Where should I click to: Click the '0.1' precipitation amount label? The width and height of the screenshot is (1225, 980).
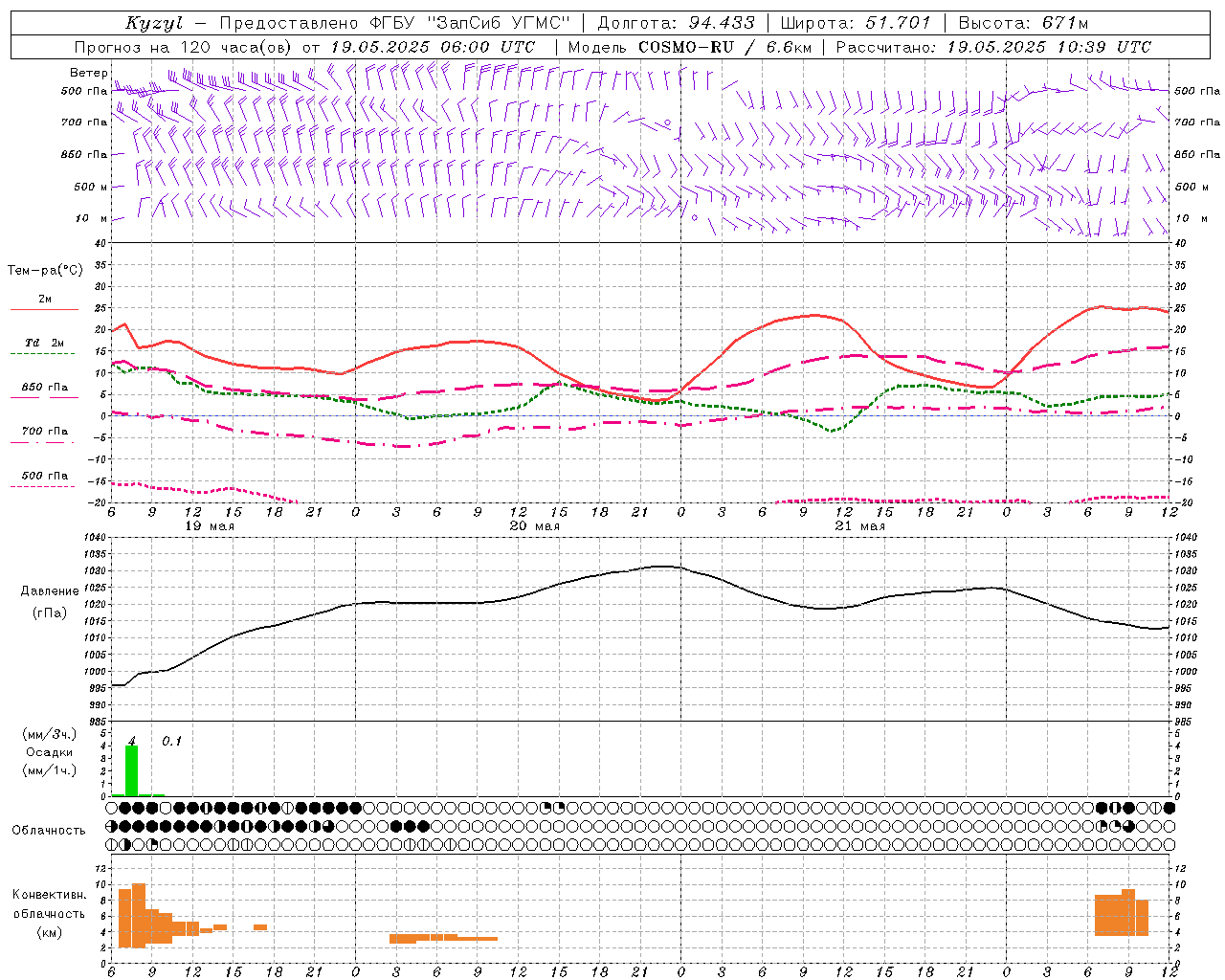171,741
